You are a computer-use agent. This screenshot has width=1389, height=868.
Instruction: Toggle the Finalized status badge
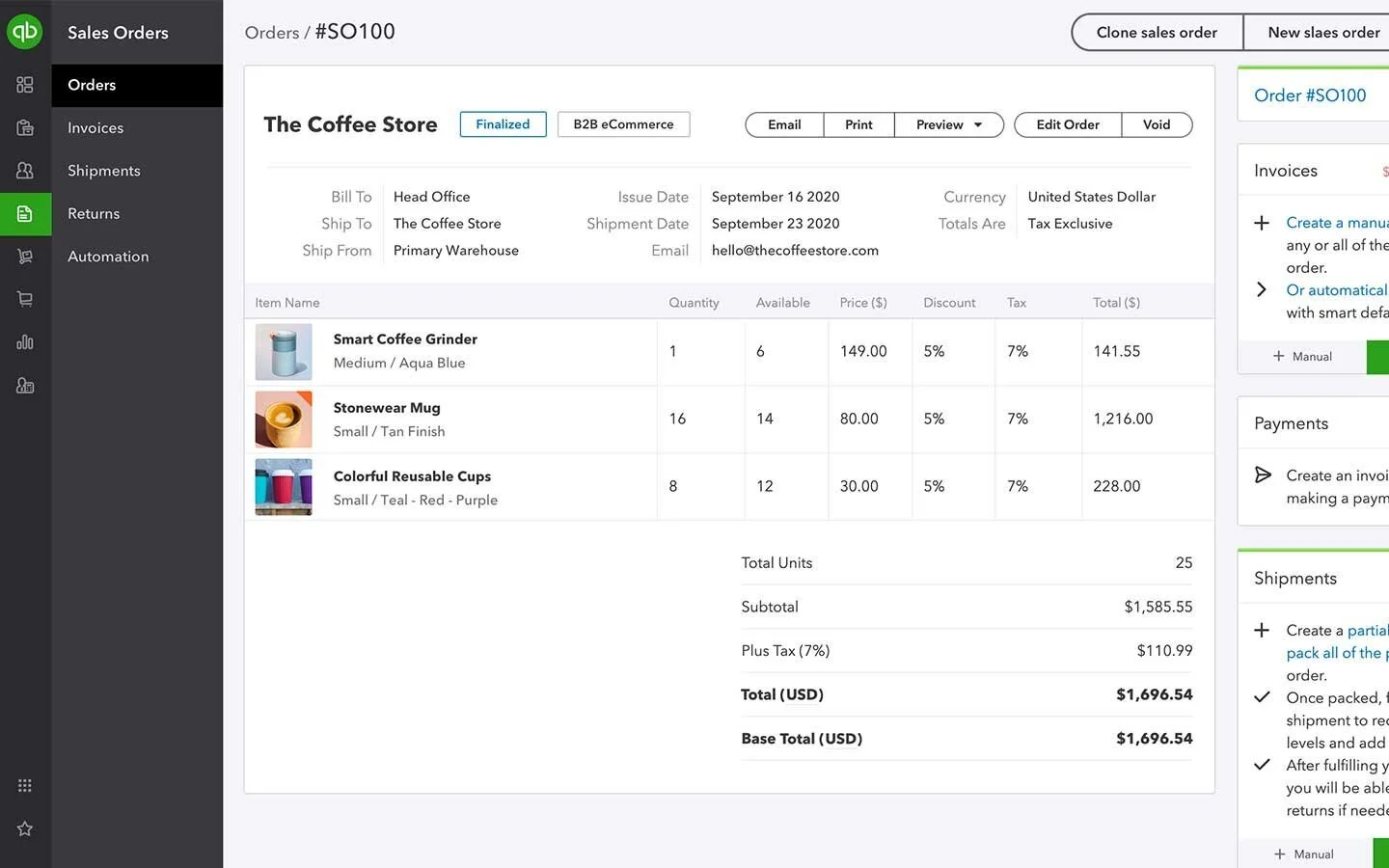[x=503, y=123]
